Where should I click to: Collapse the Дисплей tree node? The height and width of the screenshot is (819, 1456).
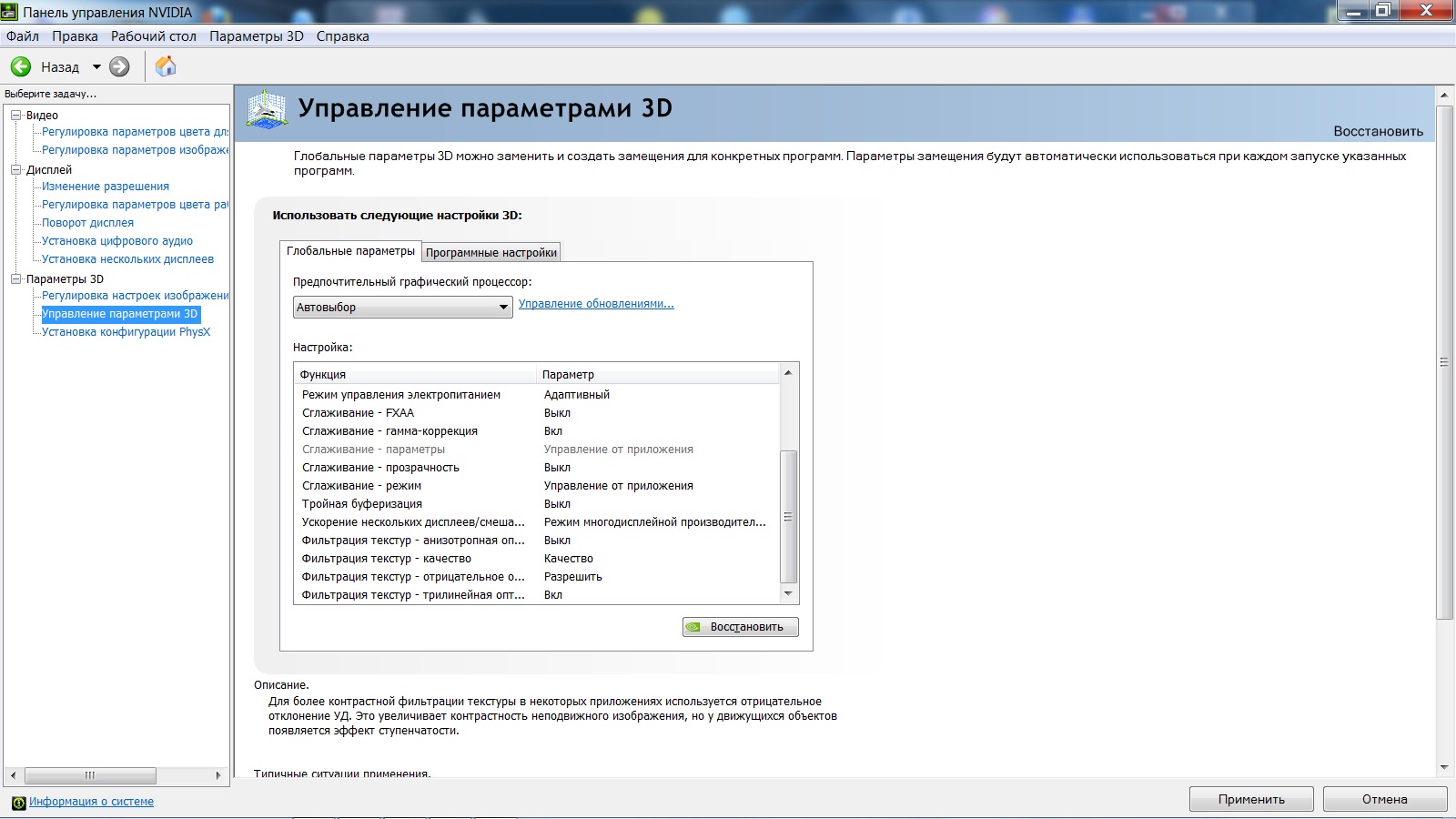coord(15,170)
